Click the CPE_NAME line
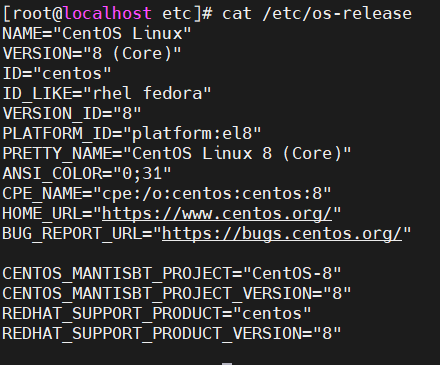 pos(167,194)
